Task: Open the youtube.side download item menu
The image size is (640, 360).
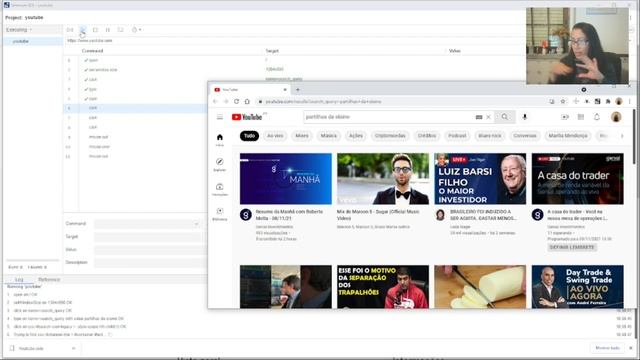Action: point(73,349)
